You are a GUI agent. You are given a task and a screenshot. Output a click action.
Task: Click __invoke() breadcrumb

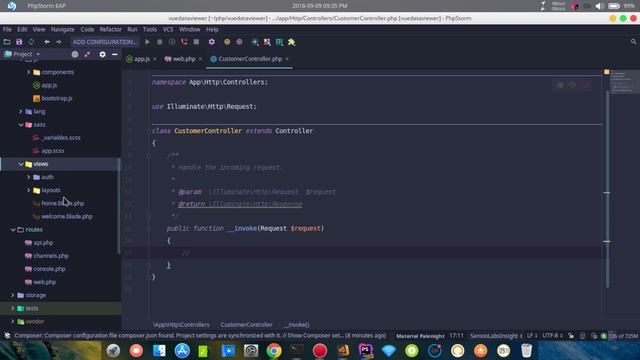coord(297,325)
